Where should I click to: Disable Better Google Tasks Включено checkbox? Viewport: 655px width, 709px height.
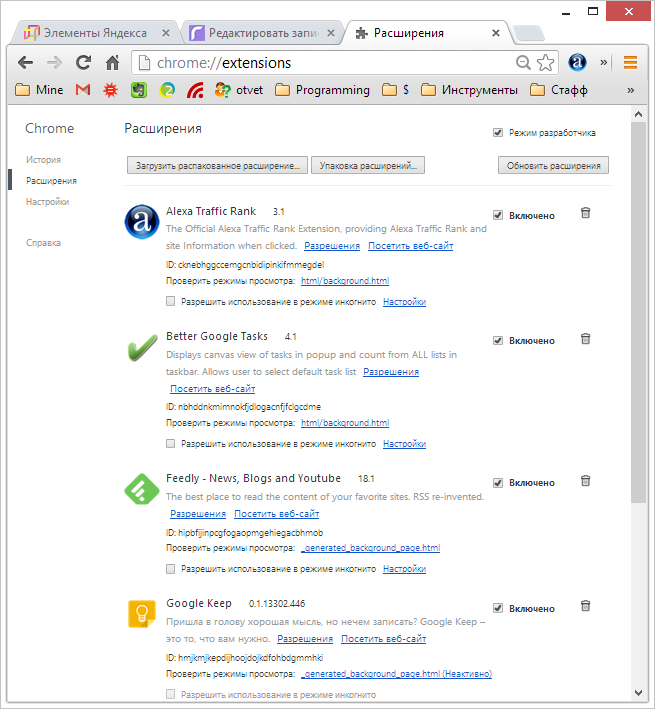click(498, 340)
